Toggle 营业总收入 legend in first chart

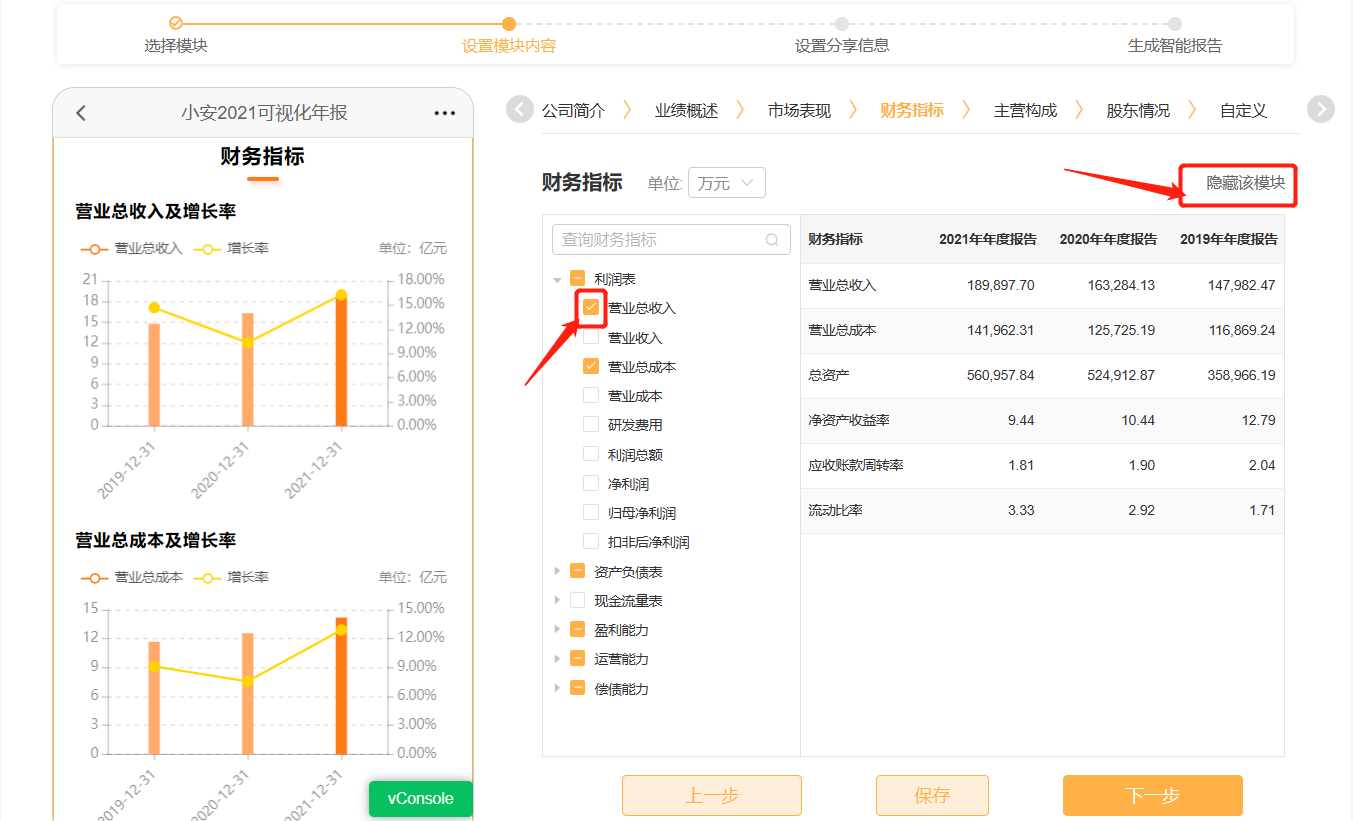click(131, 248)
